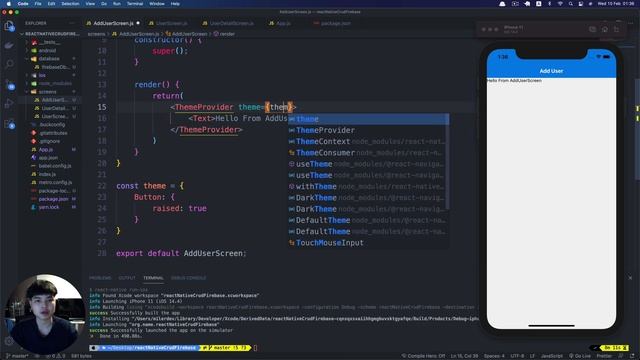Click the Bluetooth icon in the menu bar

click(x=549, y=4)
